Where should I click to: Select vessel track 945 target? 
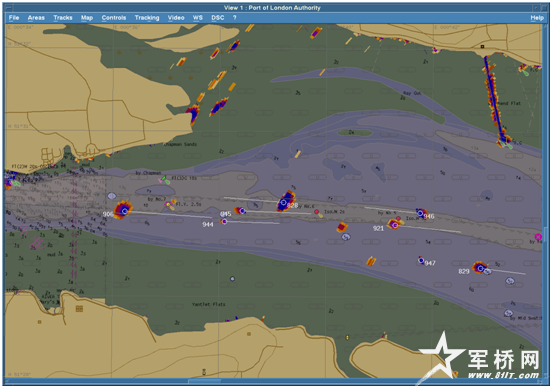pos(242,211)
